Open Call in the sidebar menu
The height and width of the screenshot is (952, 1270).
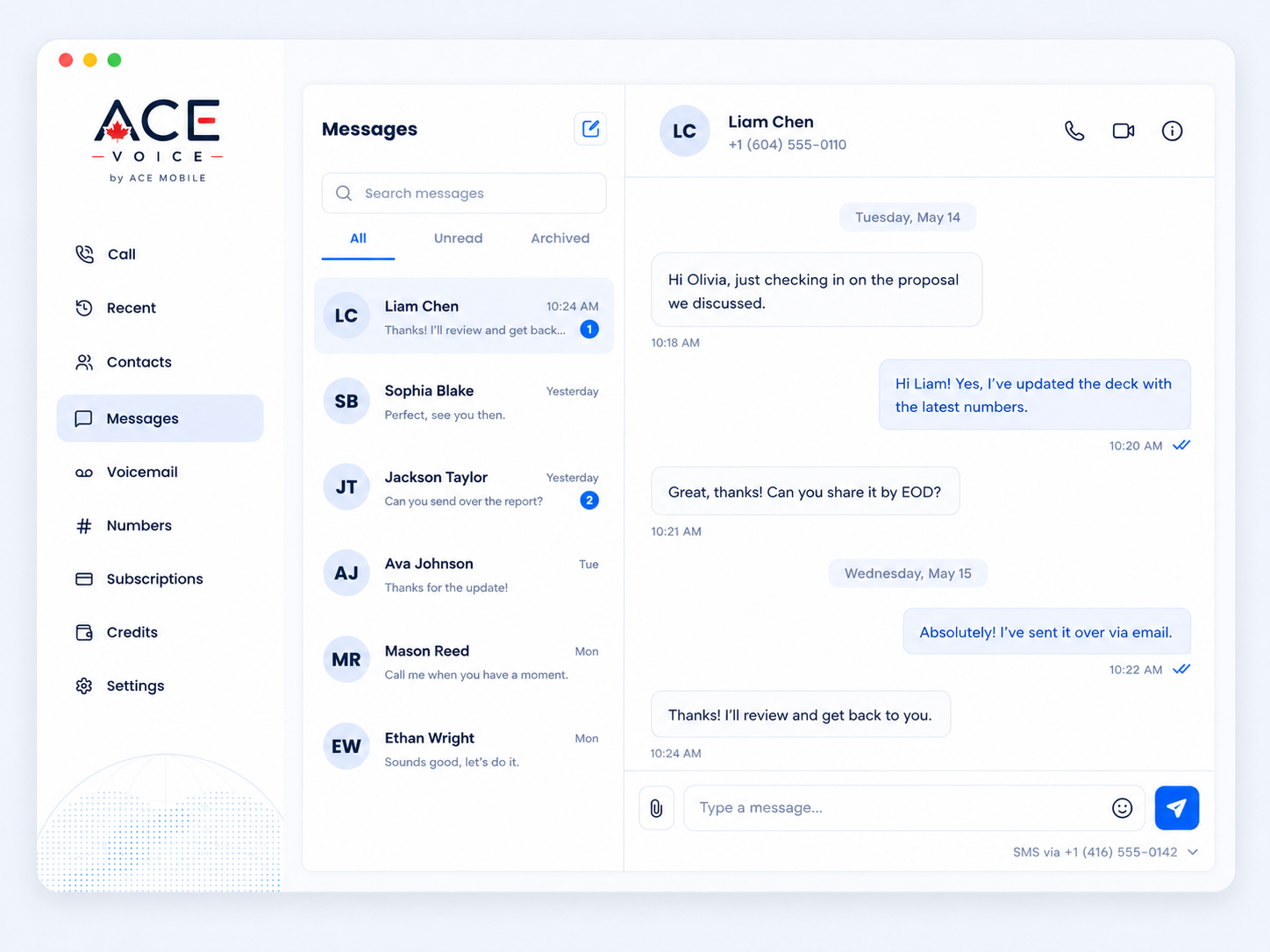coord(160,254)
